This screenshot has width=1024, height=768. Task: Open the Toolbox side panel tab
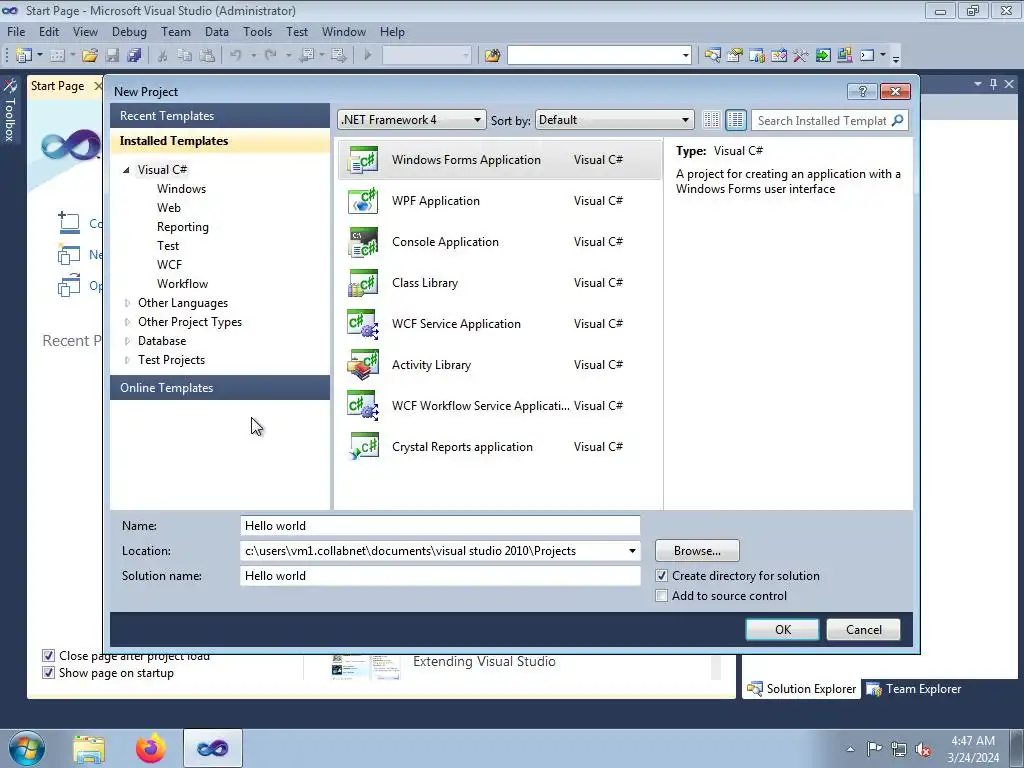(10, 112)
